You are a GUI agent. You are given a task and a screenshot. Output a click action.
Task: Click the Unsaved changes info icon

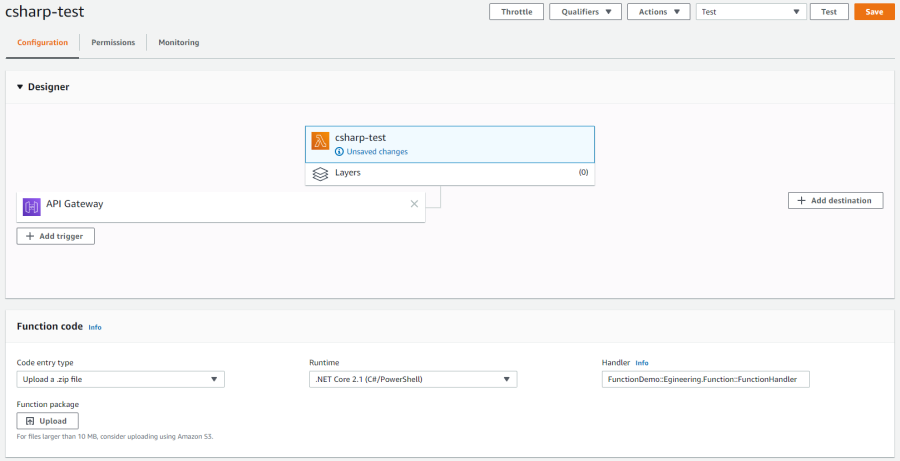click(339, 152)
